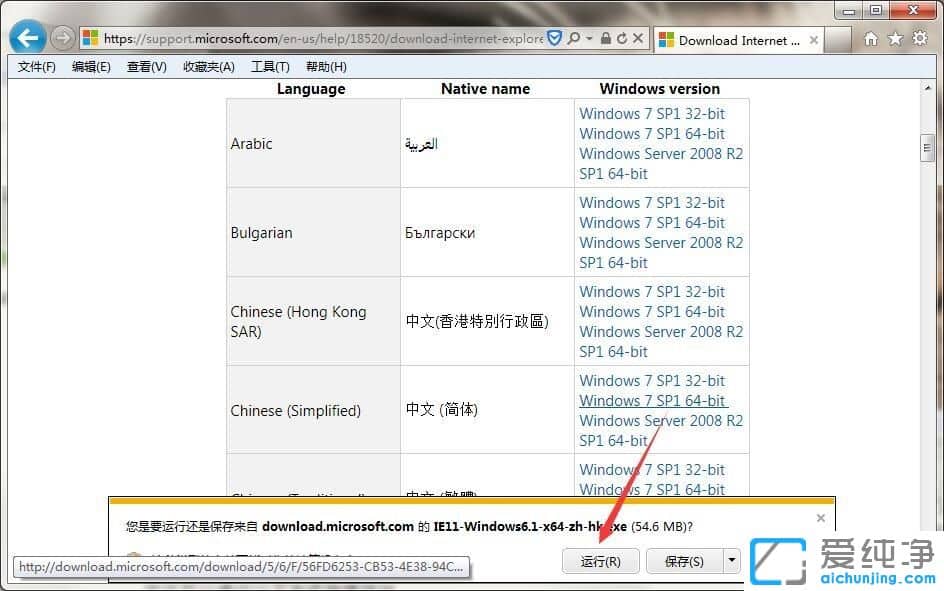Open the Windows 7 SP1 64-bit Simplified Chinese link
944x591 pixels.
[x=652, y=400]
